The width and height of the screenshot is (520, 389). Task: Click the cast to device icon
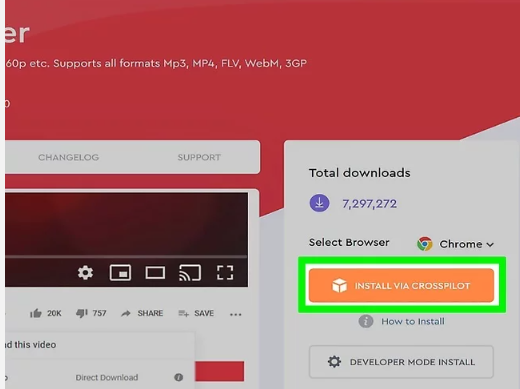tap(190, 273)
